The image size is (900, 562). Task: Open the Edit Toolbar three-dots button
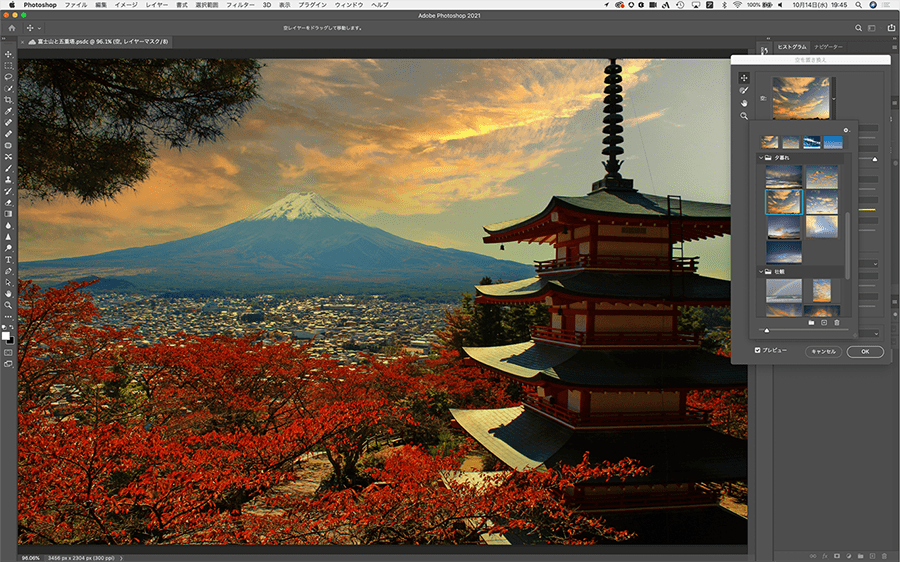click(x=8, y=316)
